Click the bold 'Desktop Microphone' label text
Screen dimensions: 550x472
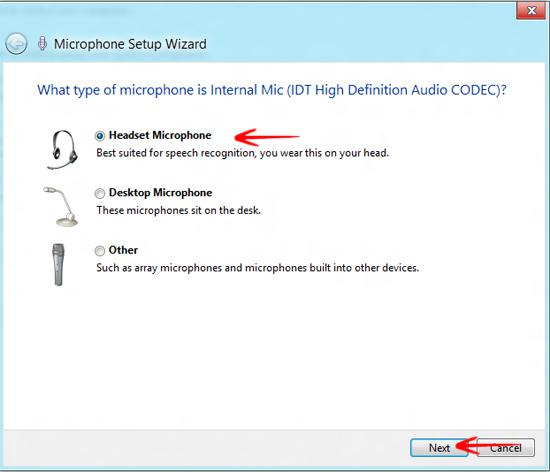click(x=161, y=193)
